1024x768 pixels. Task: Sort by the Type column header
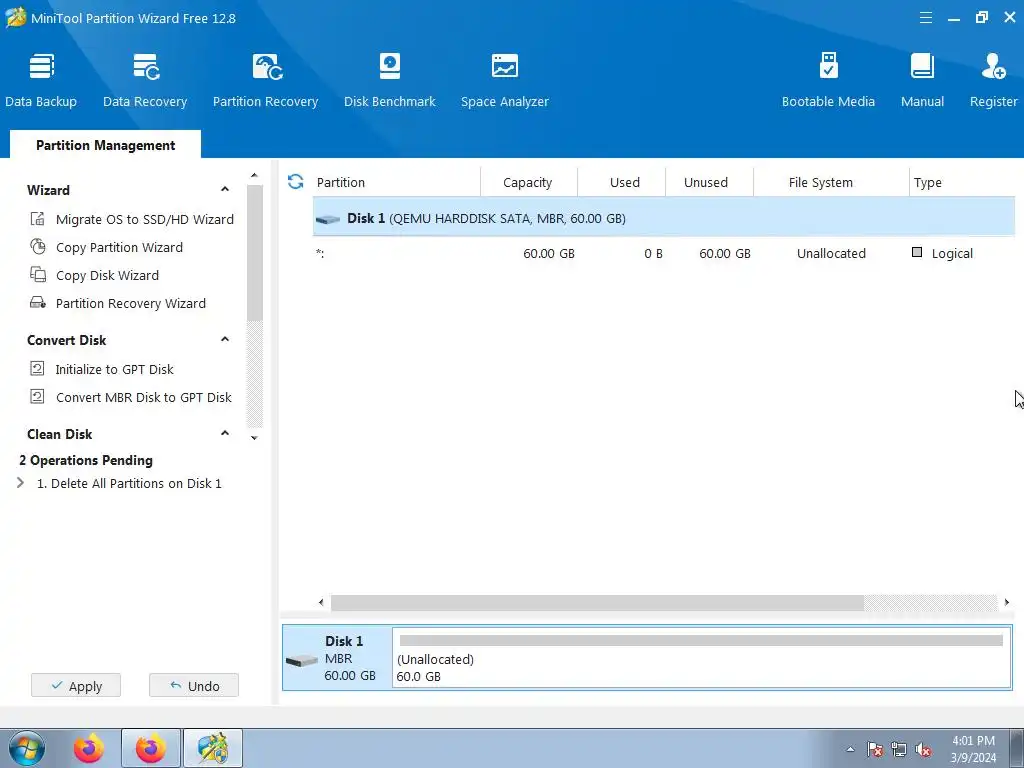pos(962,182)
